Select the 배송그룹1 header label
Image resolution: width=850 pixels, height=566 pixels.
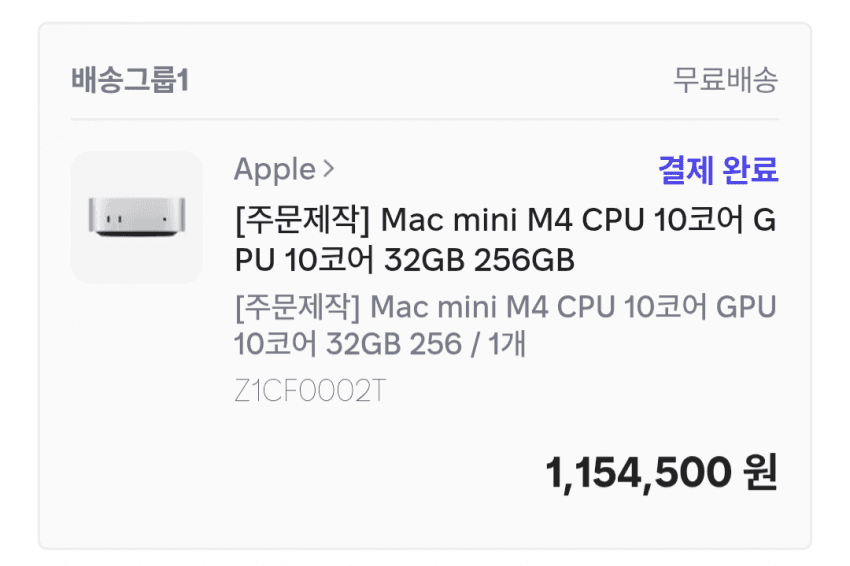pyautogui.click(x=129, y=80)
